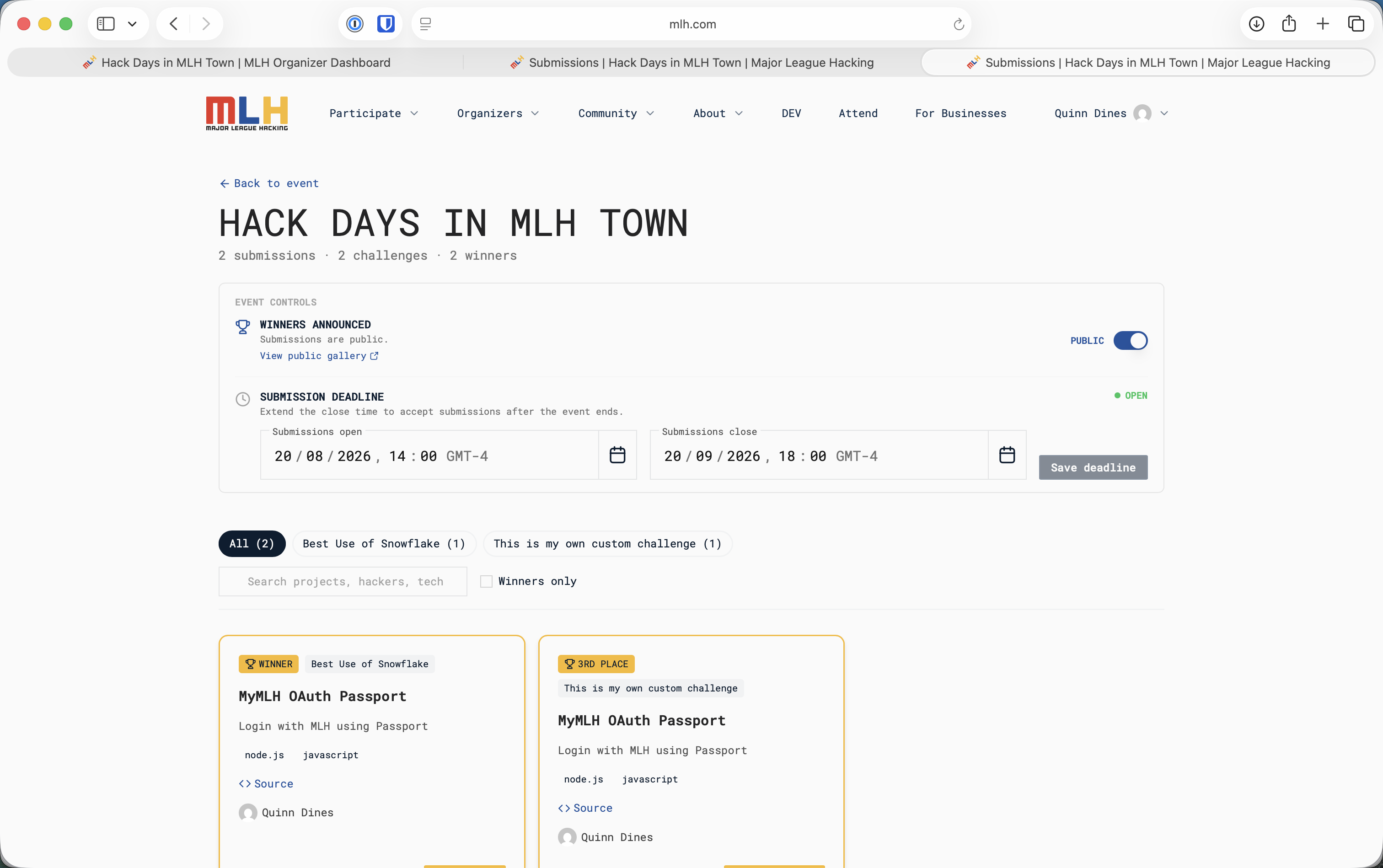Toggle the PUBLIC switch off
The width and height of the screenshot is (1383, 868).
[1130, 340]
